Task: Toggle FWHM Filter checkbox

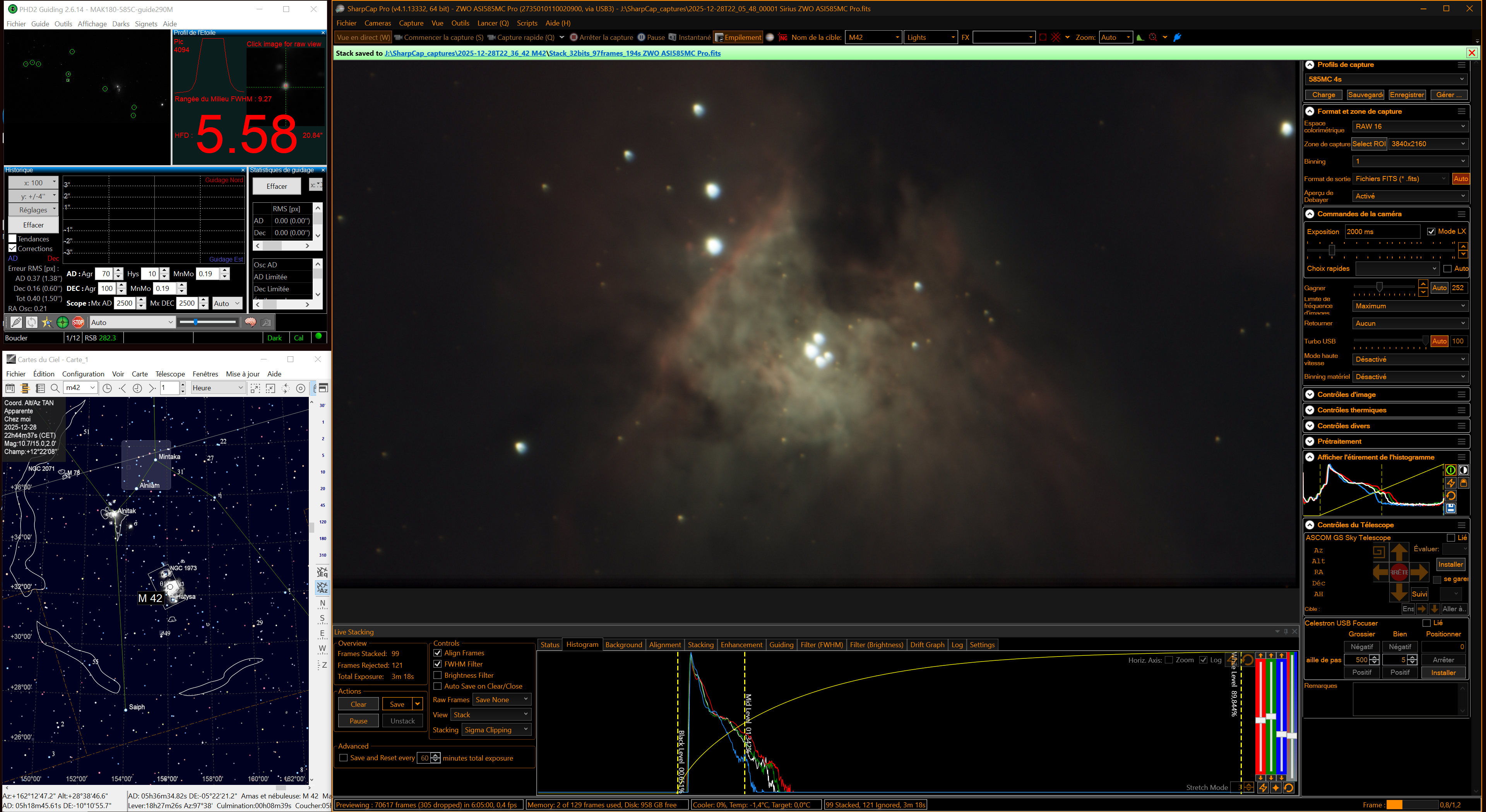Action: (437, 664)
